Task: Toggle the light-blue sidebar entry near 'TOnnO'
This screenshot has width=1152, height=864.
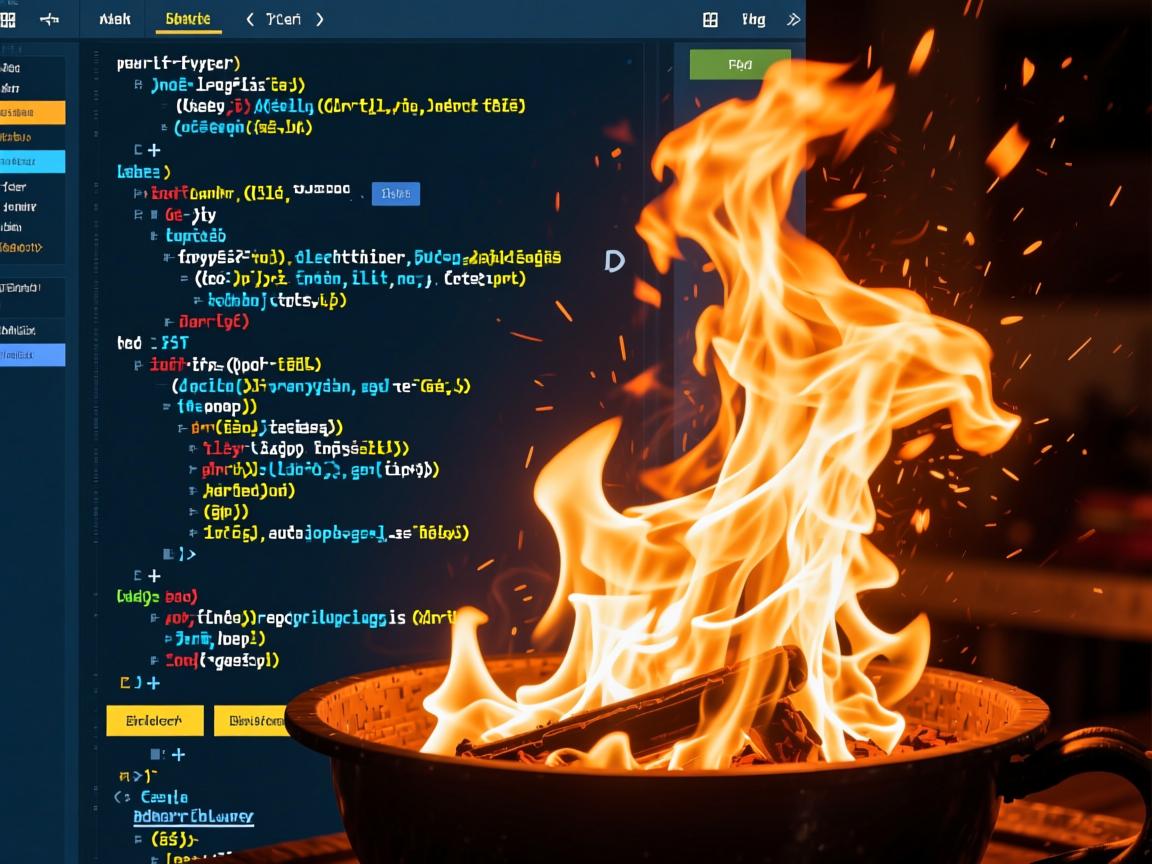Action: (32, 160)
